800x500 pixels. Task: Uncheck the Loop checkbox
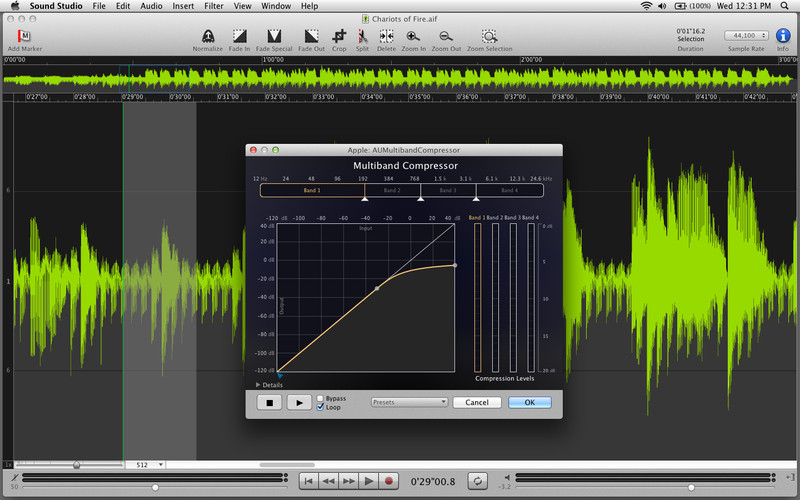[x=320, y=407]
